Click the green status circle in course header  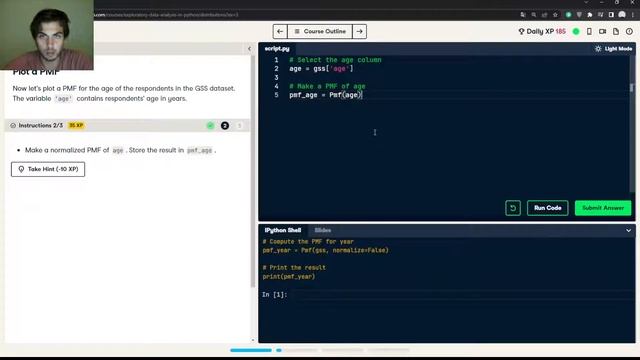(x=576, y=31)
